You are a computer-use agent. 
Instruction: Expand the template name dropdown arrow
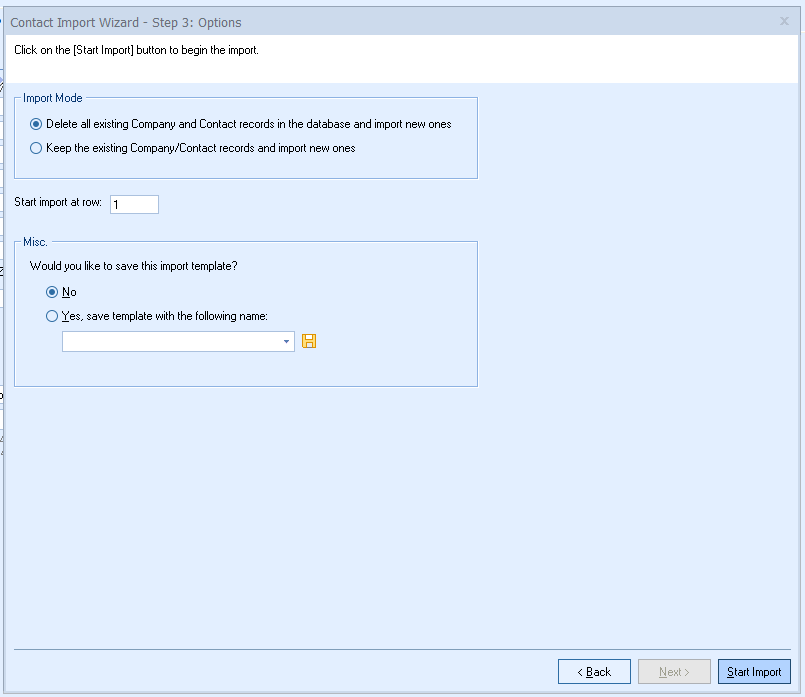[x=287, y=342]
